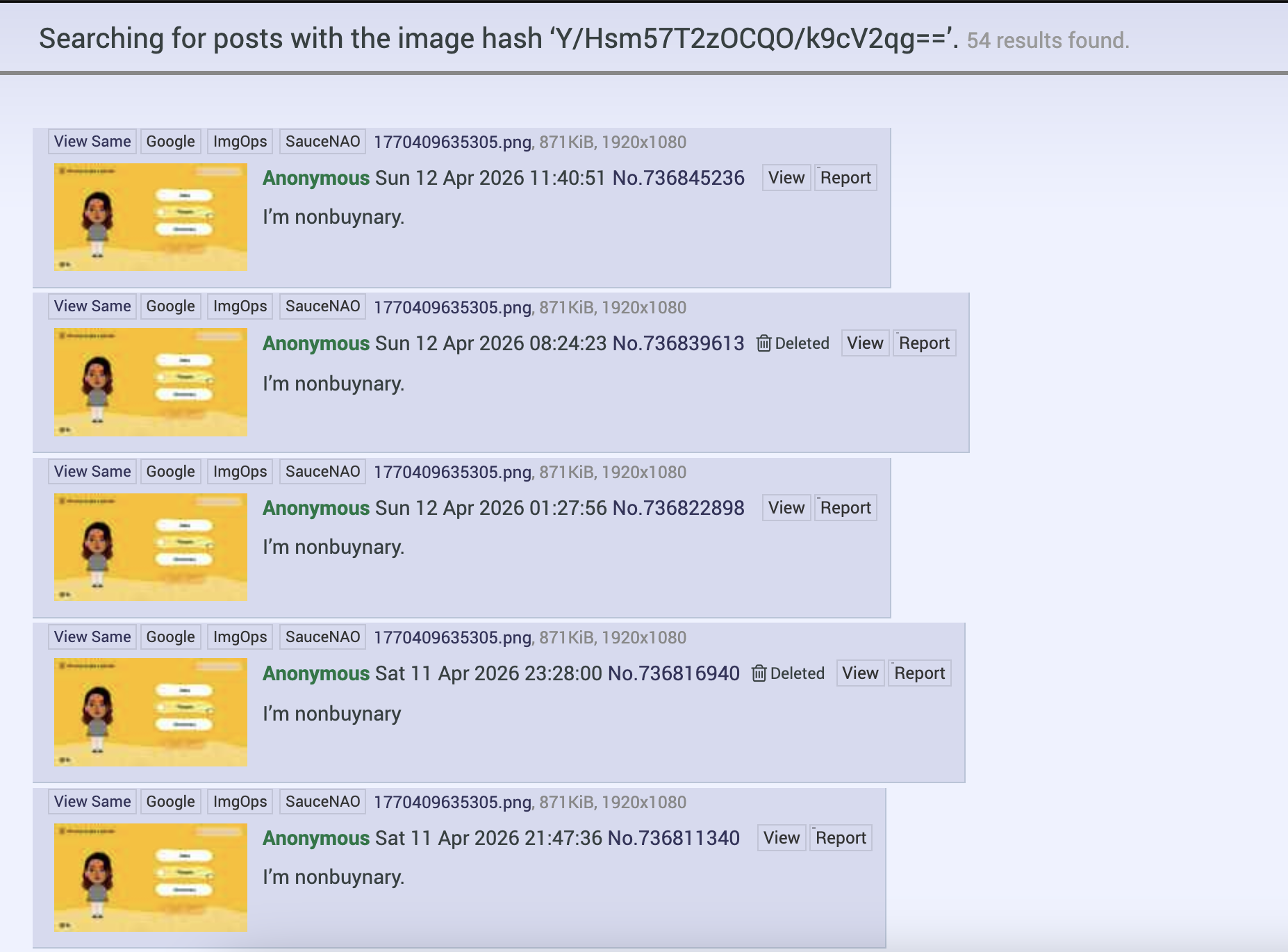Click Google search button on the second post
The image size is (1288, 952).
click(170, 306)
